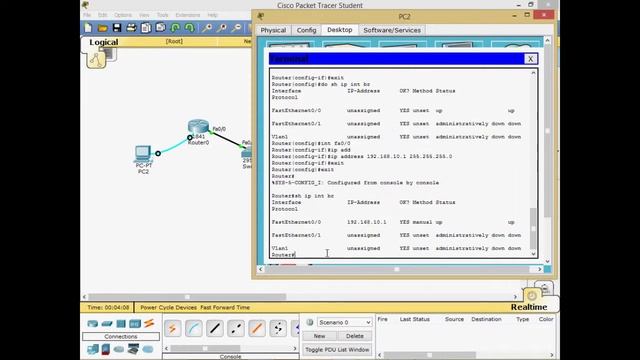640x360 pixels.
Task: Select the Routers device category icon
Action: click(x=93, y=324)
